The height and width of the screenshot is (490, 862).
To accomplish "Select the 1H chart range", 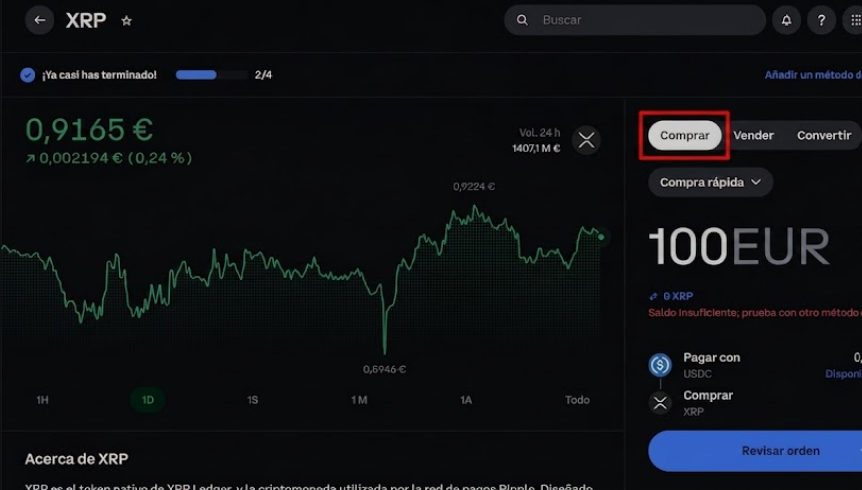I will click(42, 400).
